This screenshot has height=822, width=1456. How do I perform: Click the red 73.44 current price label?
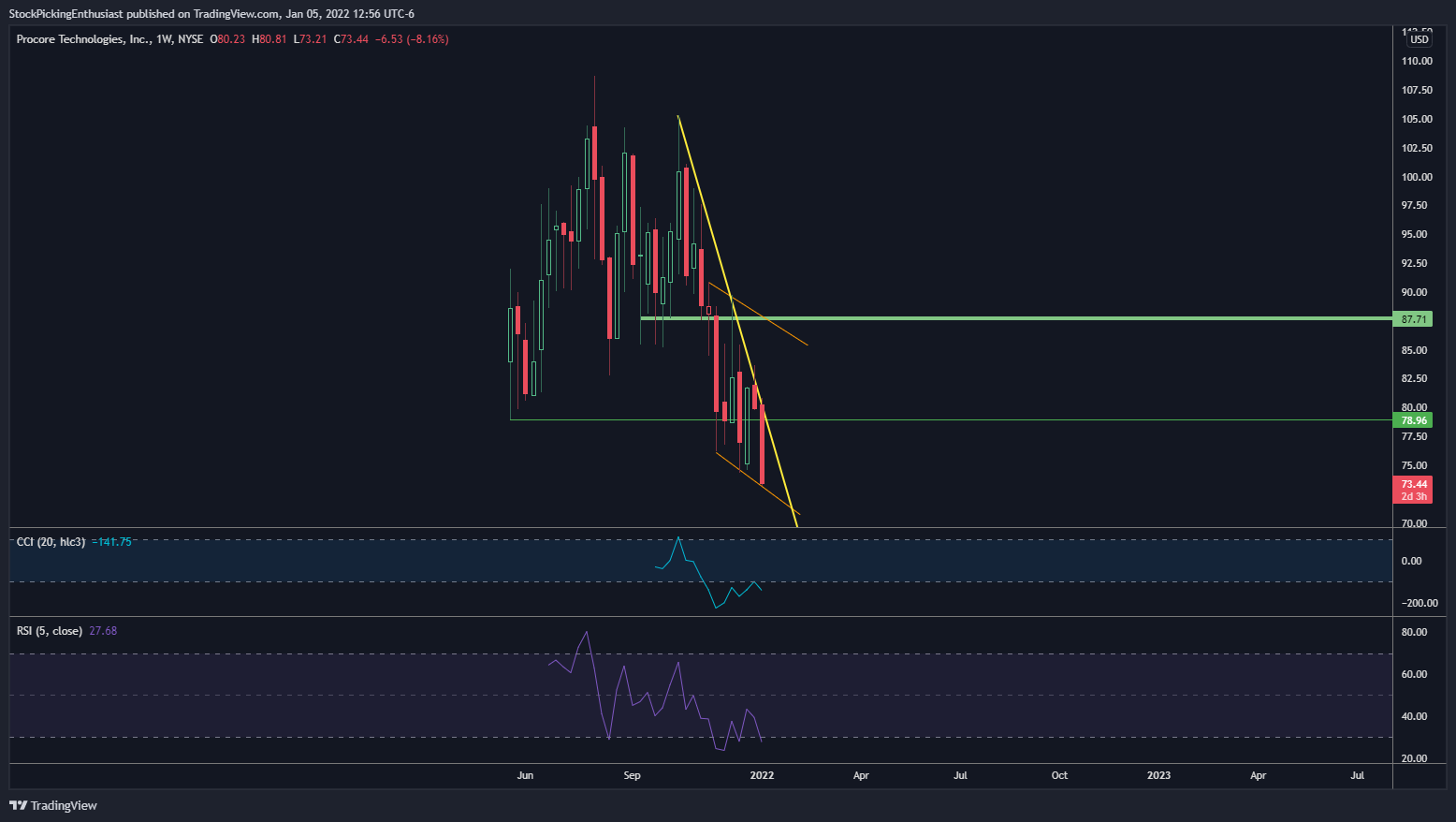[x=1414, y=484]
